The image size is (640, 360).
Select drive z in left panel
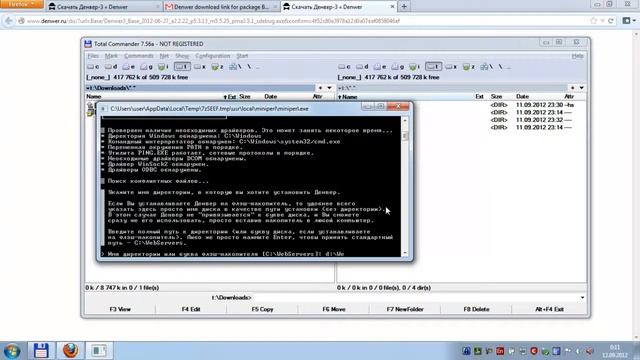tap(217, 67)
